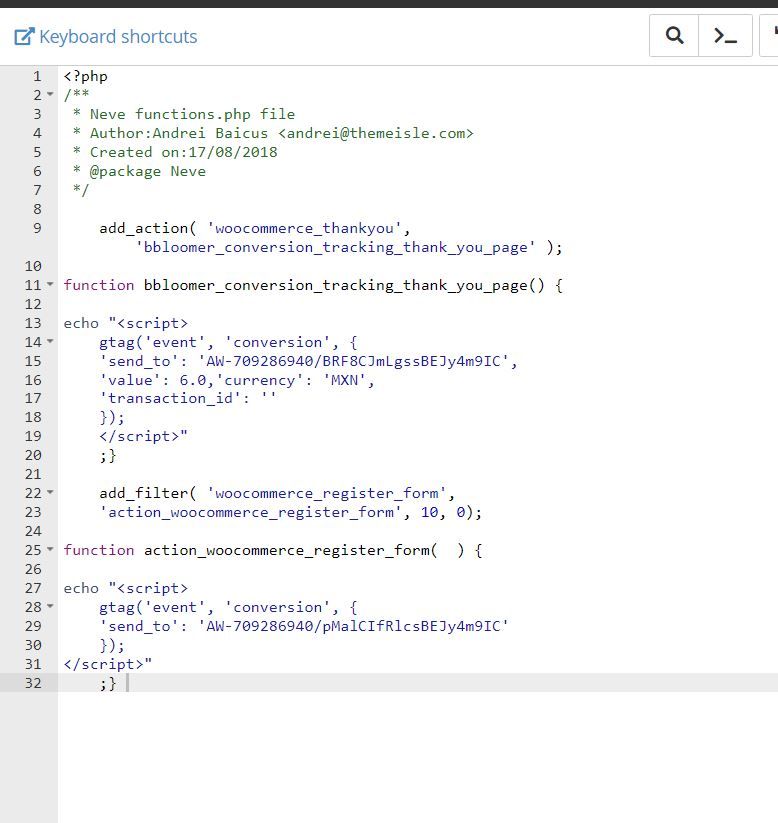Place cursor on '<?php' opening tag

[86, 77]
